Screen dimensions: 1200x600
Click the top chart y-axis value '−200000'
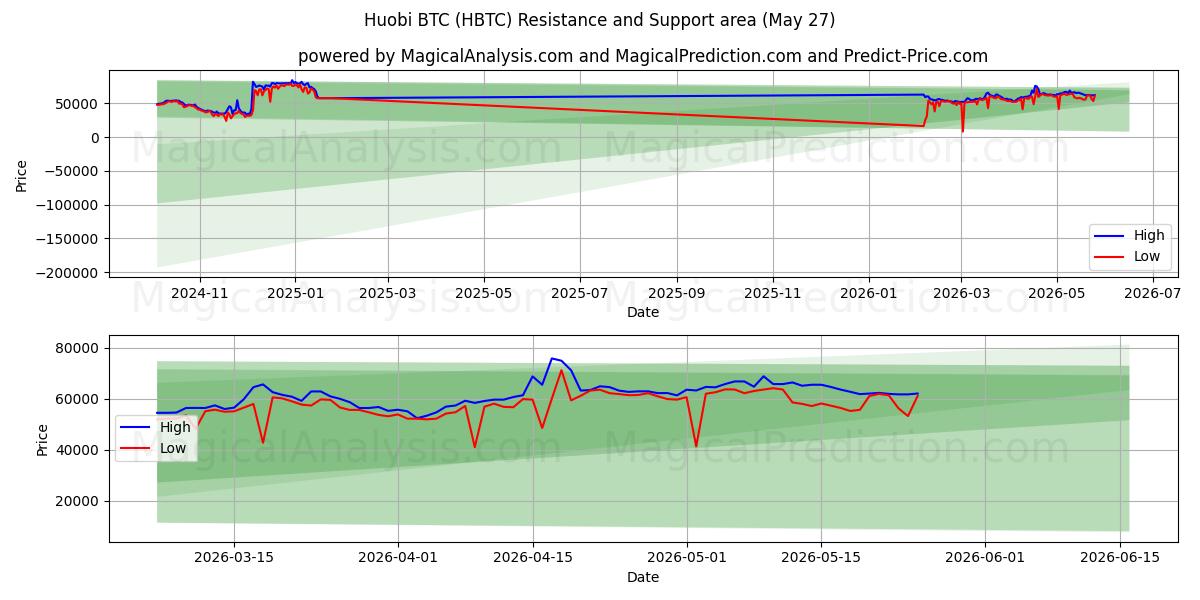[68, 273]
